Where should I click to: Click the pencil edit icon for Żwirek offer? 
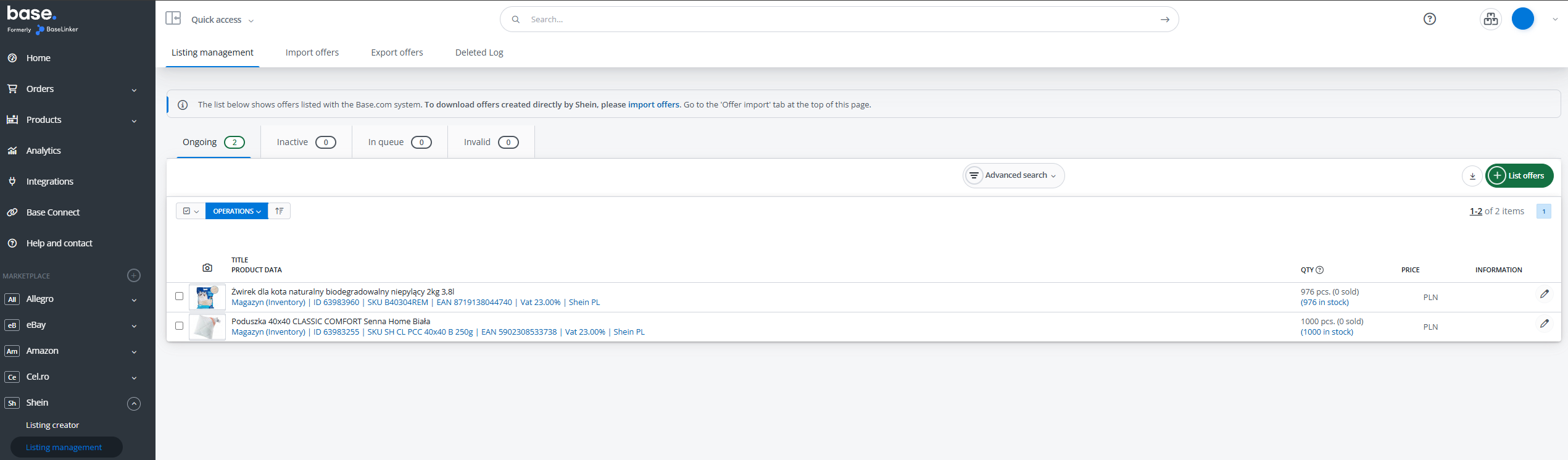coord(1544,295)
